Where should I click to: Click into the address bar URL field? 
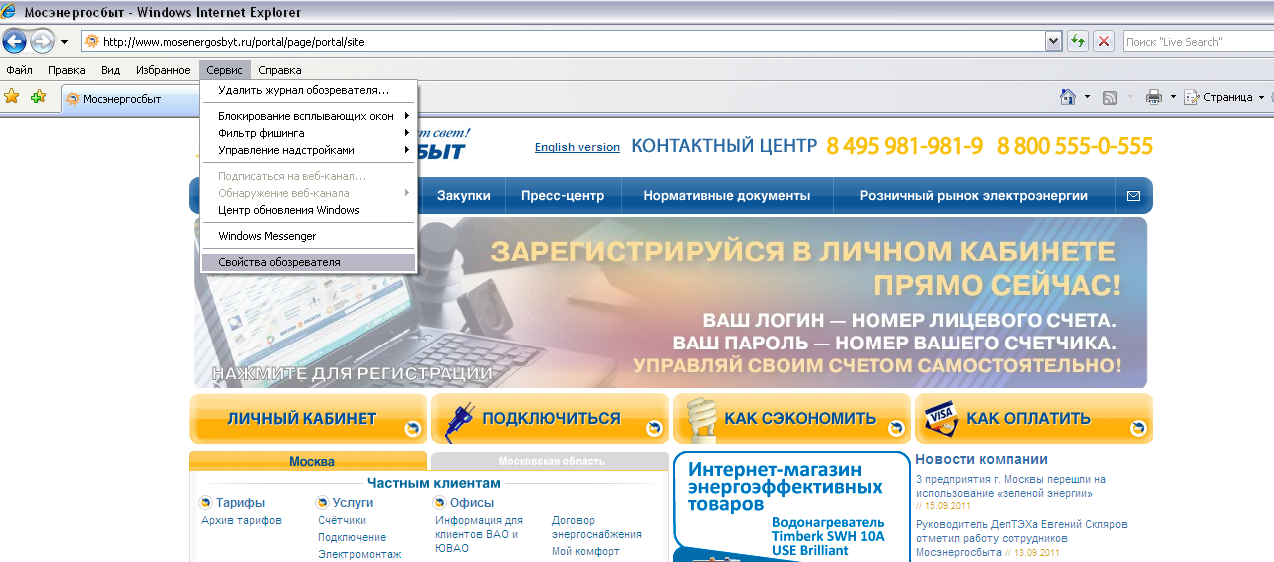(x=570, y=41)
